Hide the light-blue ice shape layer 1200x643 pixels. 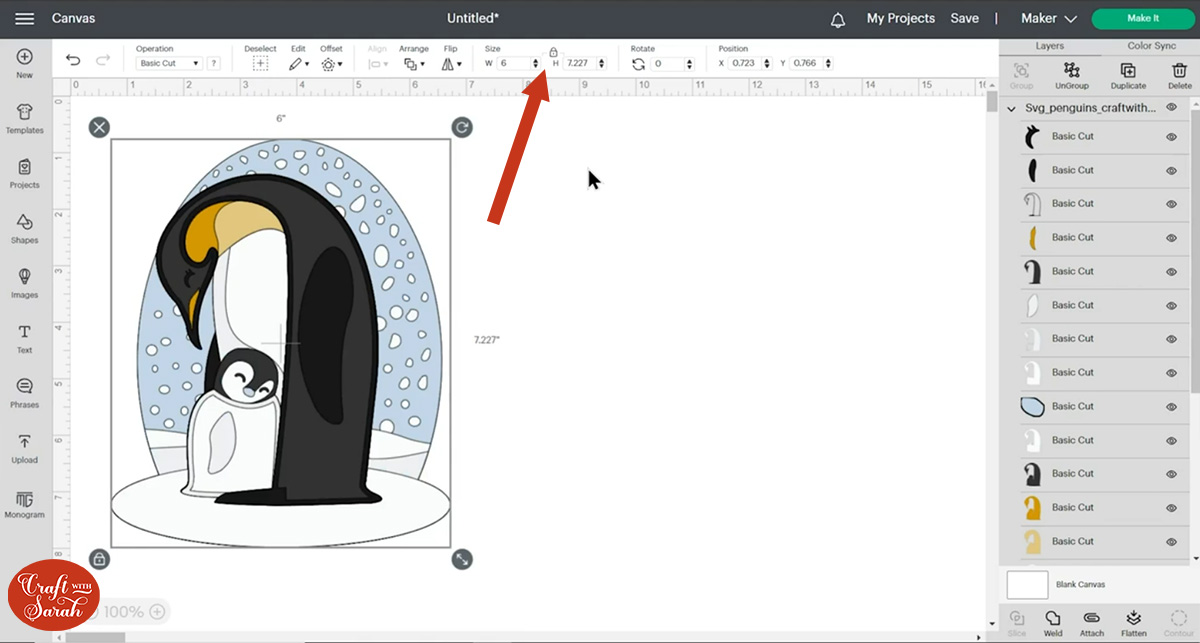coord(1171,407)
